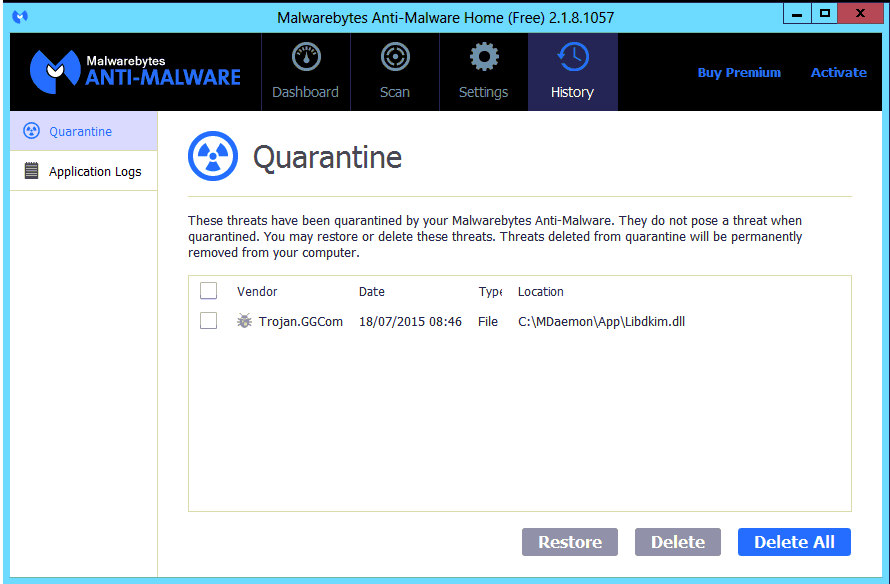Check the Trojan.GGCom row checkbox

208,321
